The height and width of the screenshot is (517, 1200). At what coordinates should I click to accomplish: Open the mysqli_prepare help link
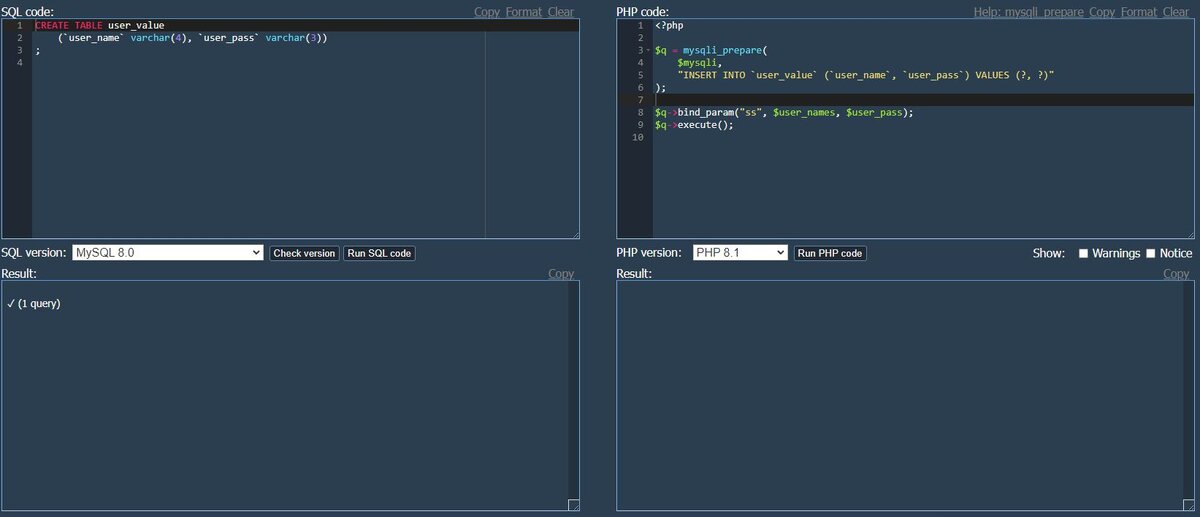point(1029,12)
